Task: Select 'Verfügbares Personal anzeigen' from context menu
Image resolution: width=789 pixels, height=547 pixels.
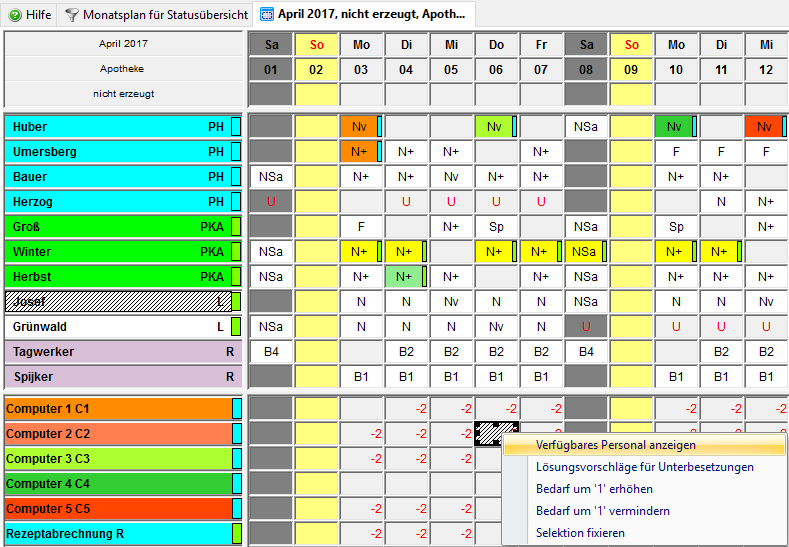Action: 615,445
